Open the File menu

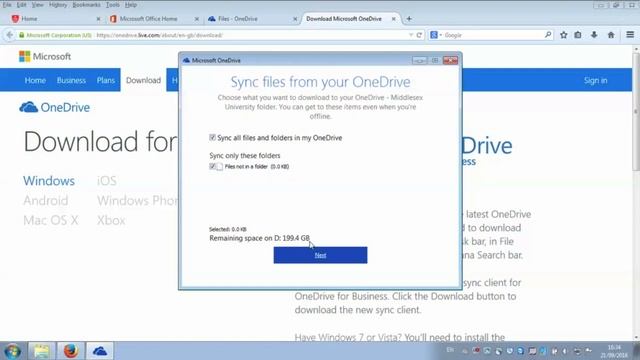[x=7, y=5]
